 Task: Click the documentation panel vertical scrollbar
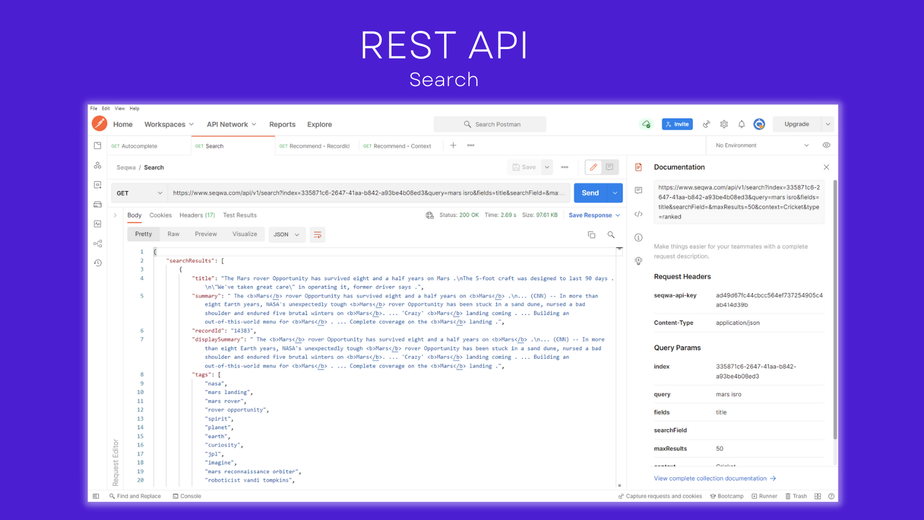point(835,310)
